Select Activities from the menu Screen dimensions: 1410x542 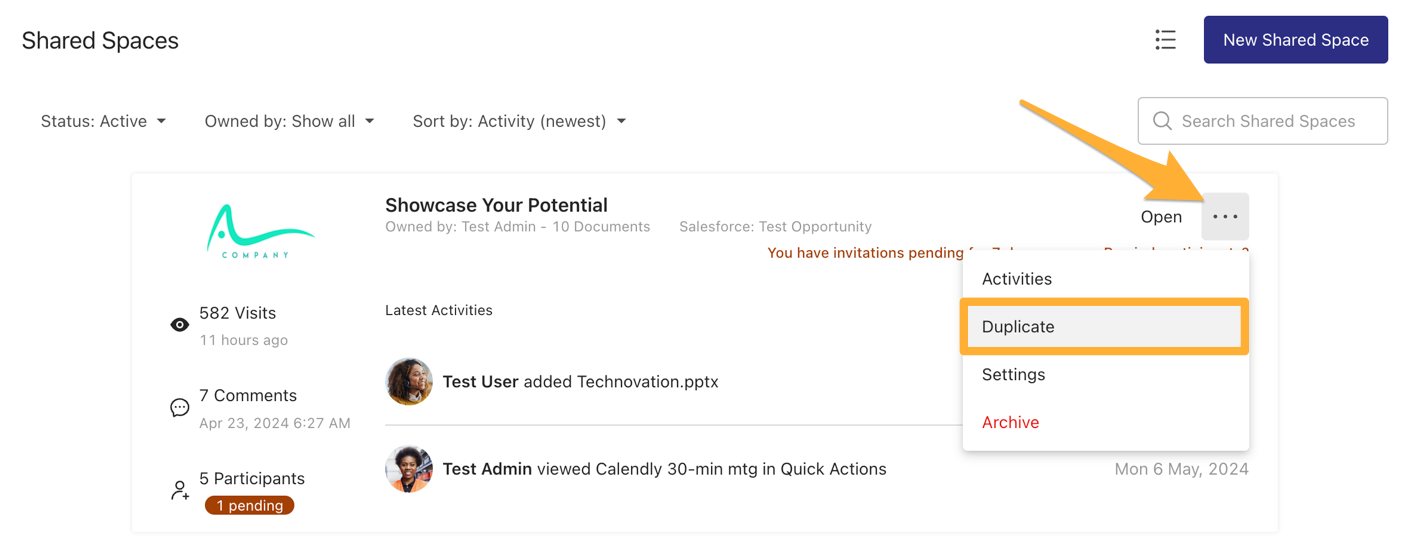click(x=1105, y=279)
